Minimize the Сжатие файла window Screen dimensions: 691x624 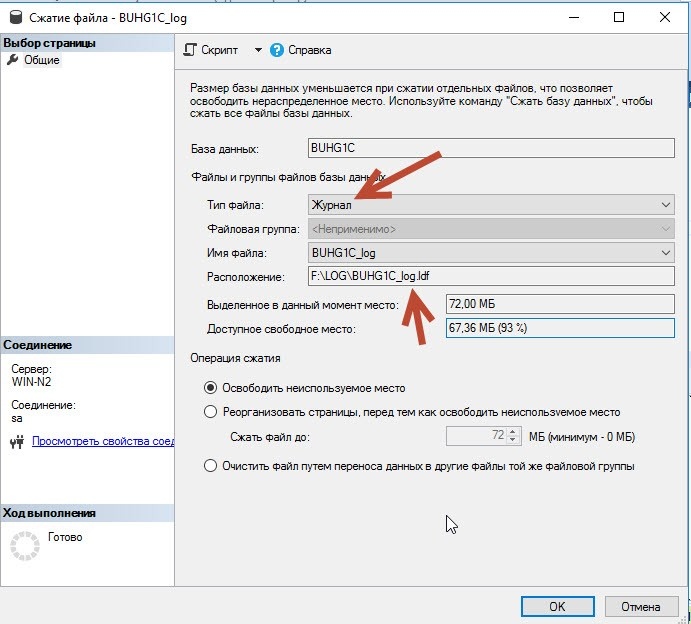coord(574,18)
